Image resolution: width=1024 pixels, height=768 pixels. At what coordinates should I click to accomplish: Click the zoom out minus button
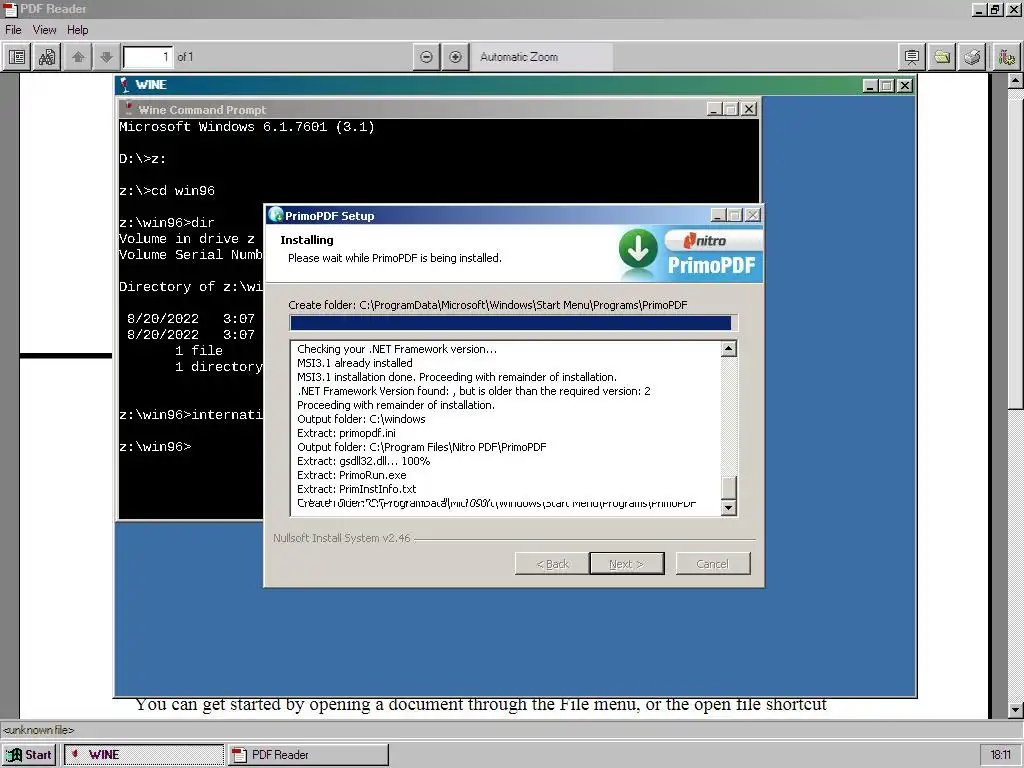point(426,57)
